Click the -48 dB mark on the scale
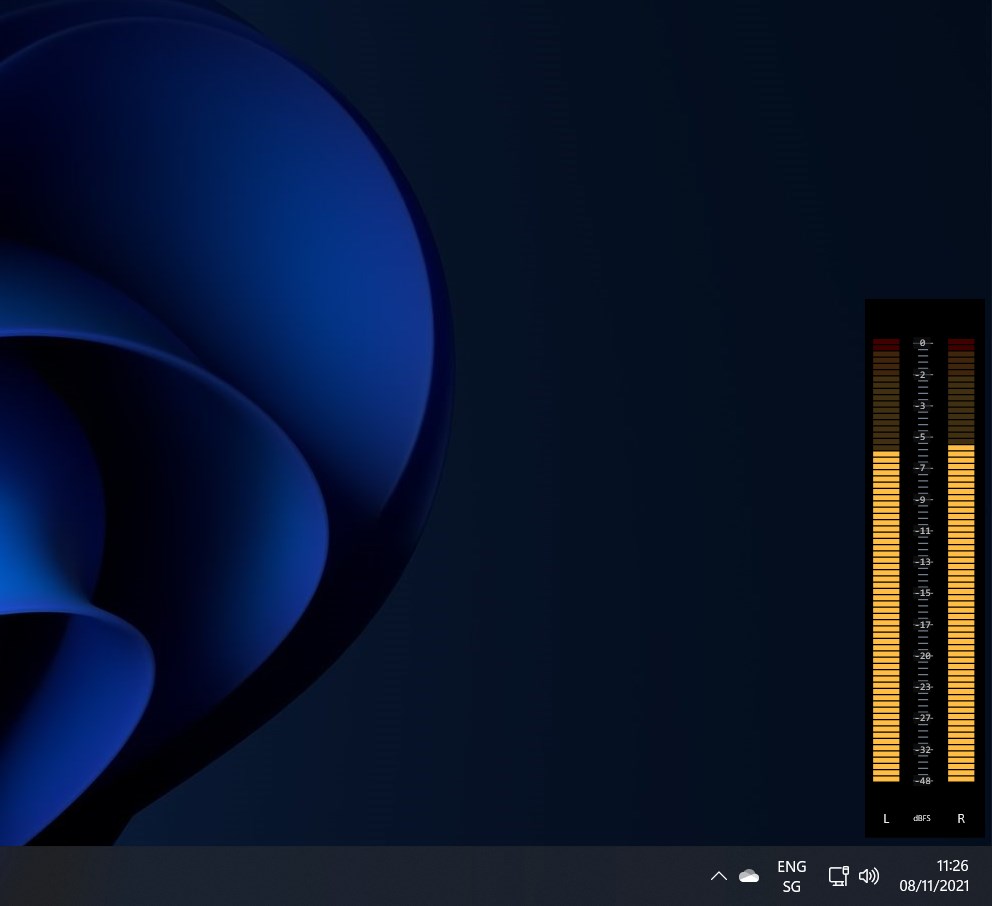This screenshot has width=992, height=906. (x=921, y=780)
